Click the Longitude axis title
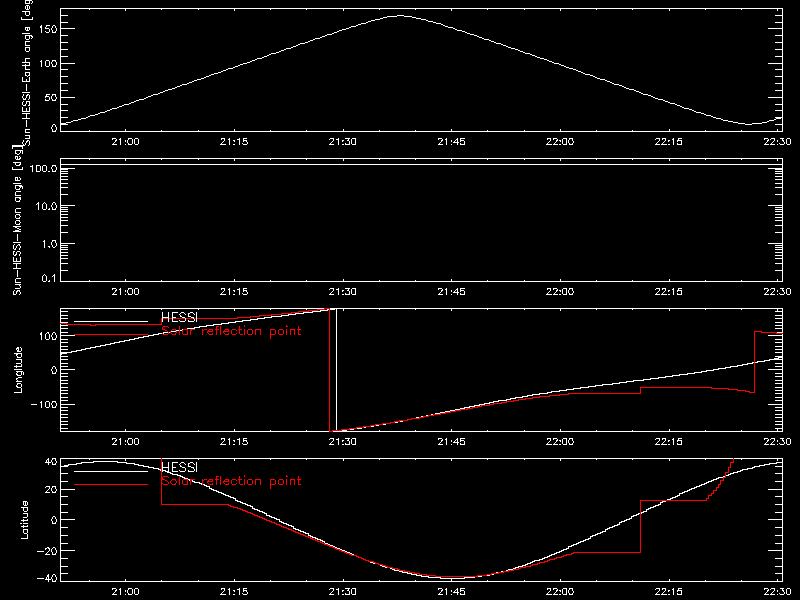The width and height of the screenshot is (800, 600). click(x=18, y=370)
